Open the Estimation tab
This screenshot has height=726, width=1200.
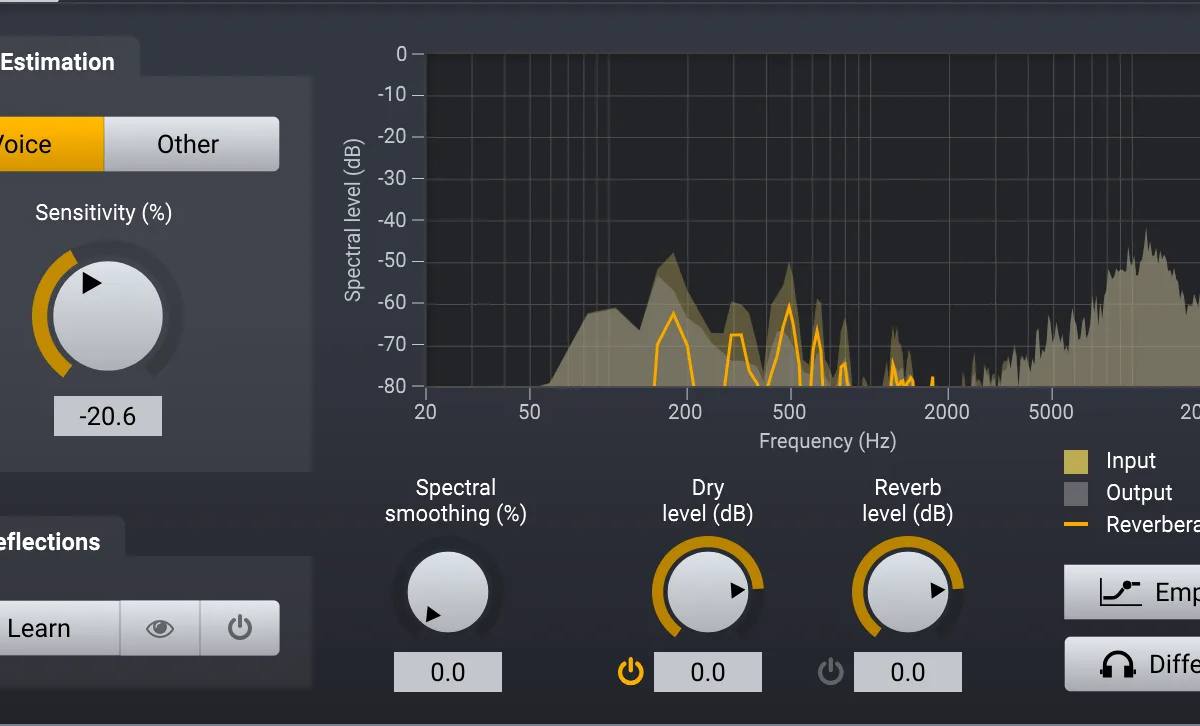(58, 61)
